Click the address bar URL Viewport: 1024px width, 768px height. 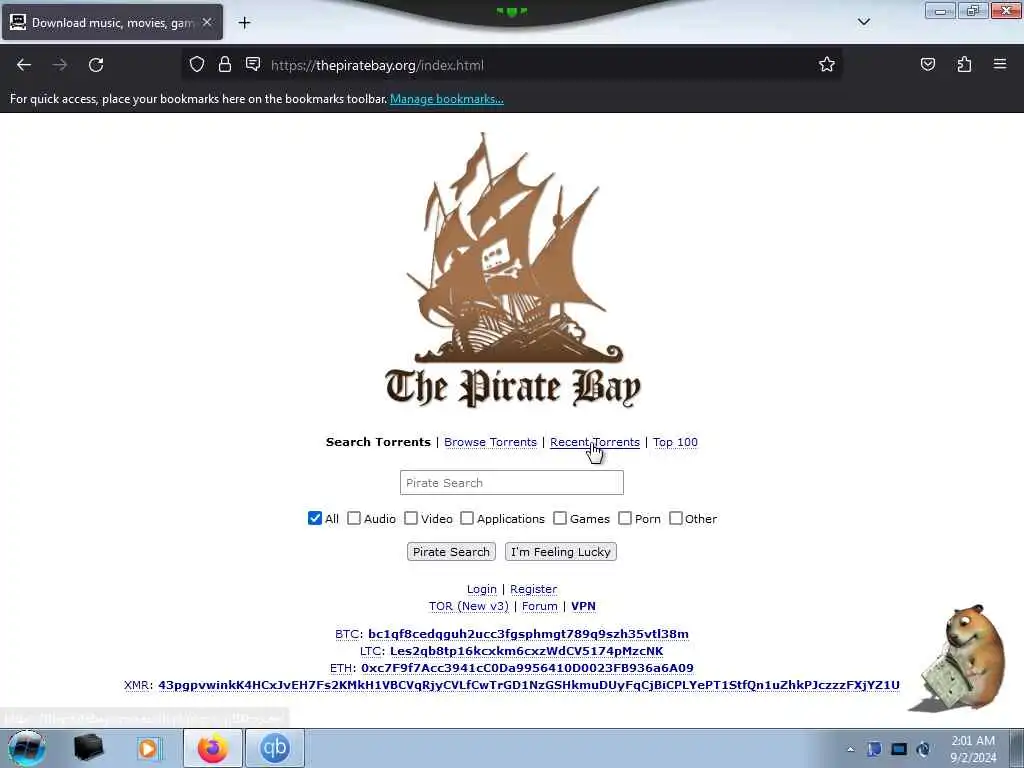coord(377,65)
